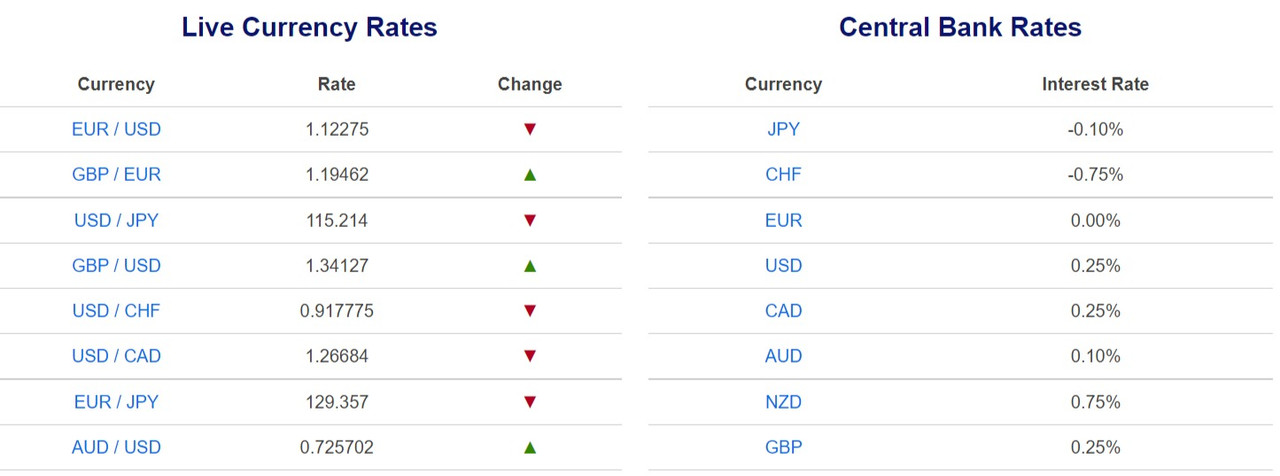1280x476 pixels.
Task: Open the JPY central bank link
Action: [x=783, y=129]
